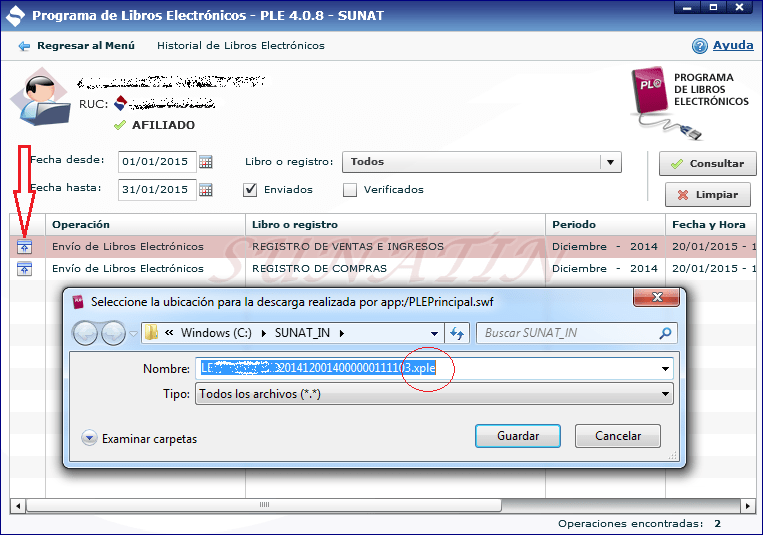This screenshot has height=535, width=763.
Task: Click the Regresar al Menú back arrow icon
Action: pos(24,46)
